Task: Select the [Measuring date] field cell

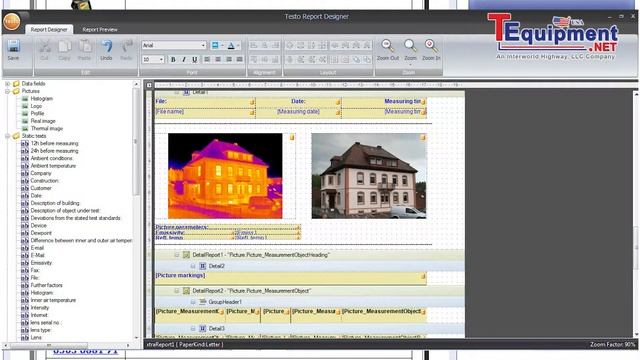Action: click(x=298, y=113)
